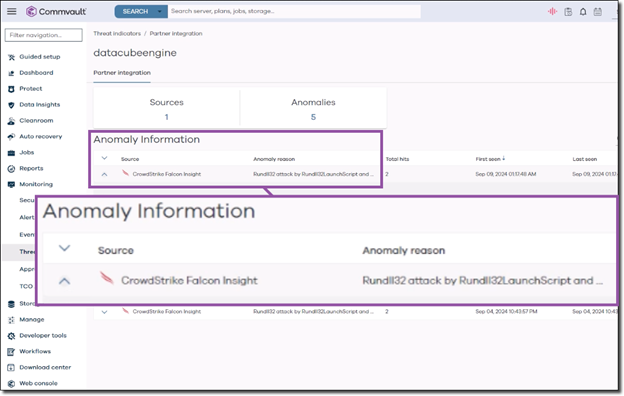Click the Jobs briefcase icon
Screen dimensions: 624x396
click(11, 152)
